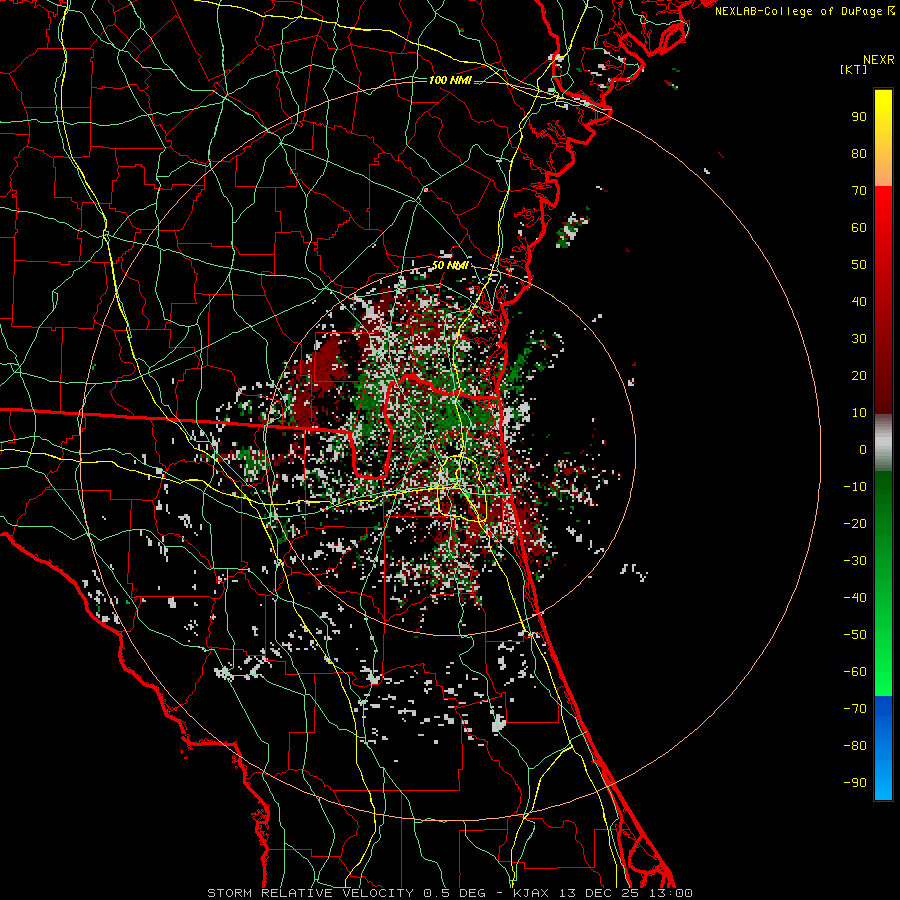Click the "60" velocity scale label
The image size is (900, 900).
pyautogui.click(x=859, y=228)
